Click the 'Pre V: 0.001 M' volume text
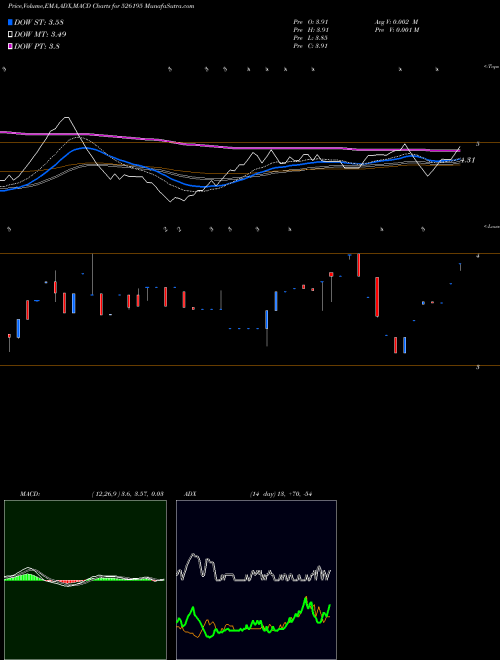The height and width of the screenshot is (660, 500). click(396, 30)
